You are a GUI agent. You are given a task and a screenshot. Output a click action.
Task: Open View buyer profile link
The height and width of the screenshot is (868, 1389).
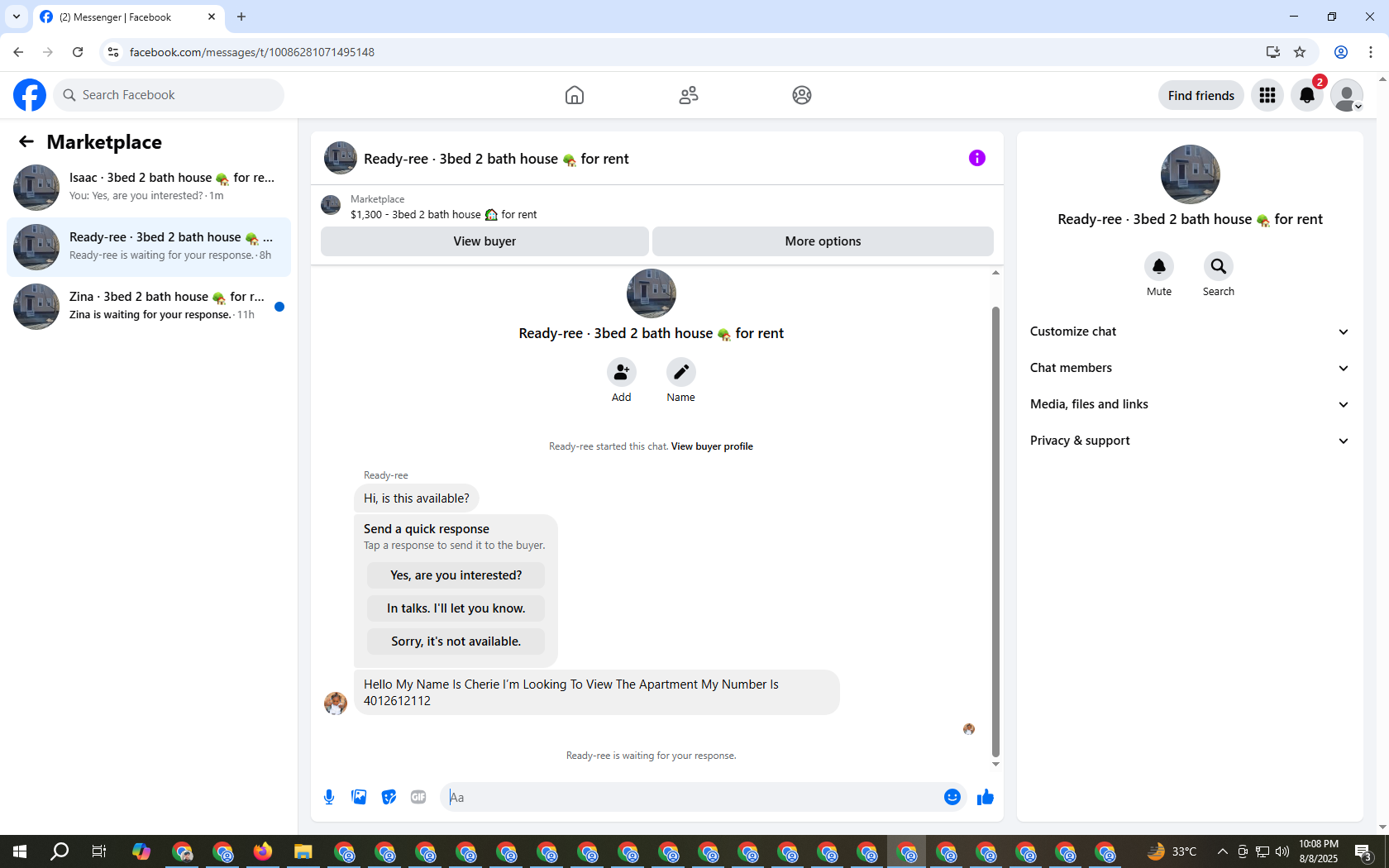click(x=712, y=446)
